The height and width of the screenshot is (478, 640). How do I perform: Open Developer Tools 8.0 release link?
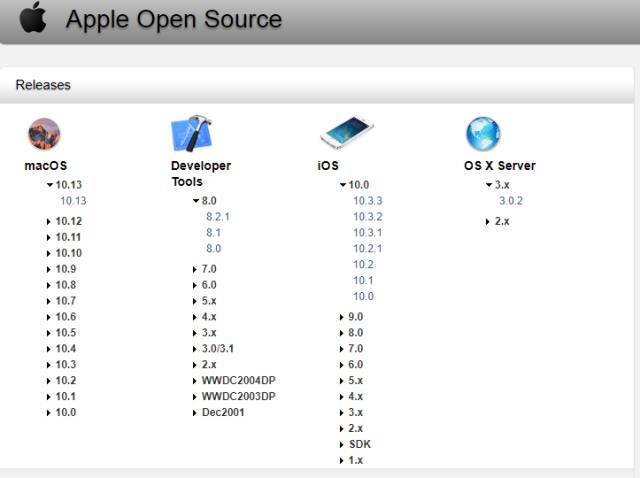213,249
